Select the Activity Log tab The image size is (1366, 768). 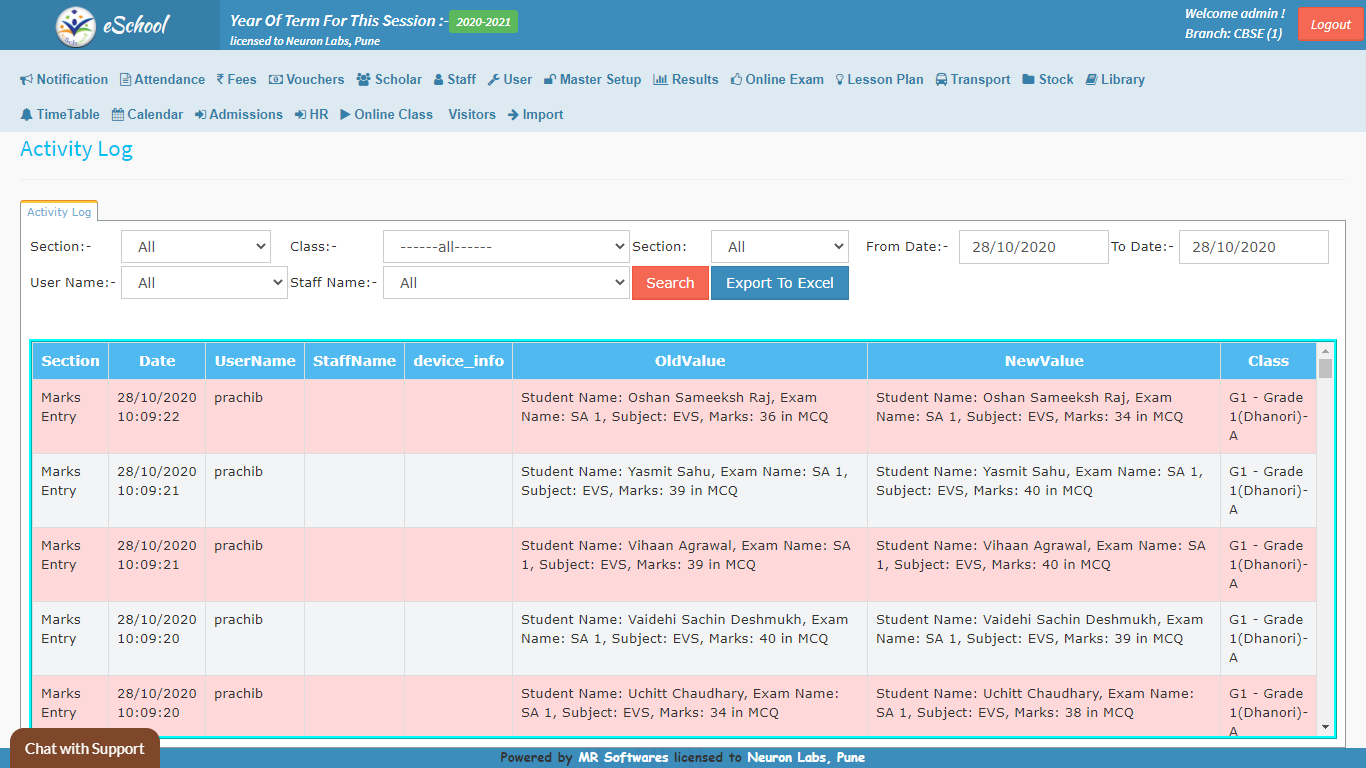(59, 212)
